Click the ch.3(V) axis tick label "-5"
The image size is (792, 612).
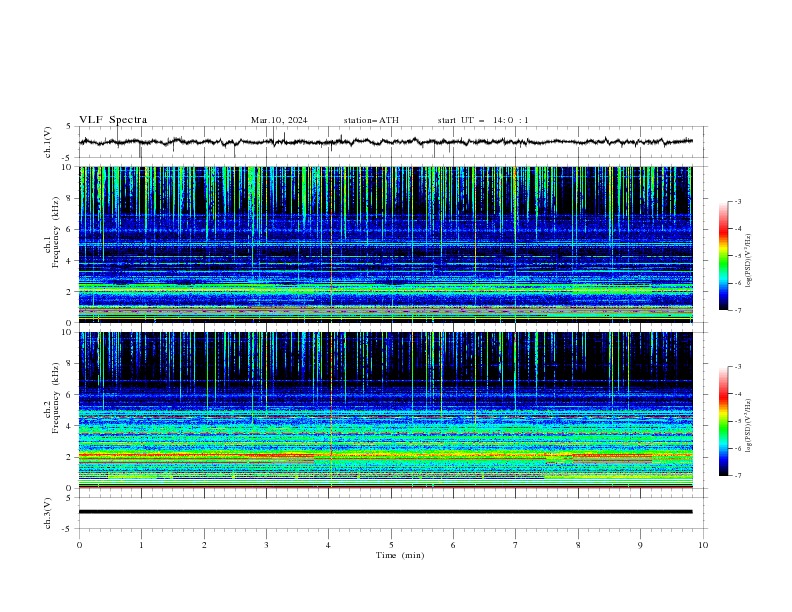(x=68, y=529)
